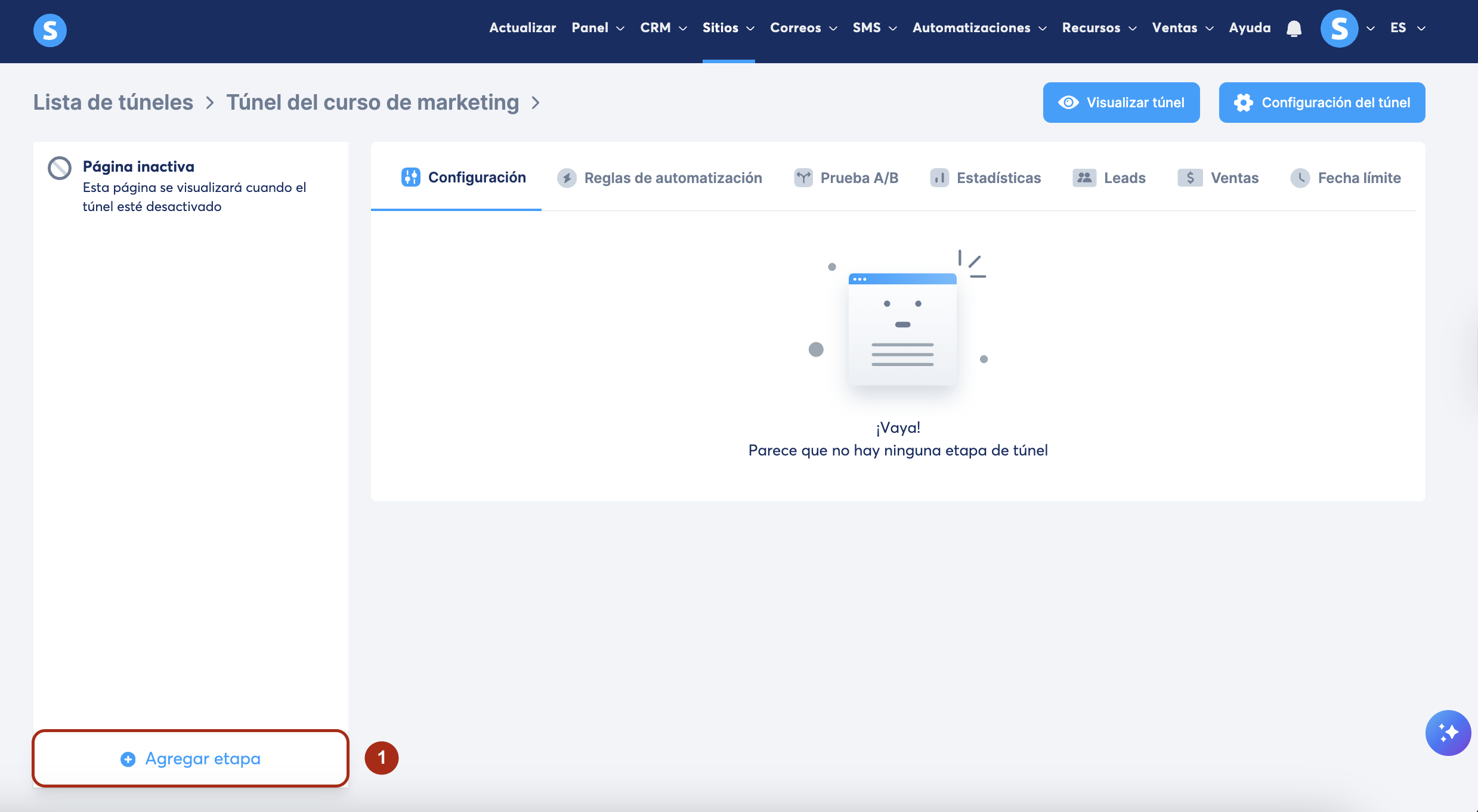Click Agregar etapa to add a step
The height and width of the screenshot is (812, 1478).
[191, 758]
